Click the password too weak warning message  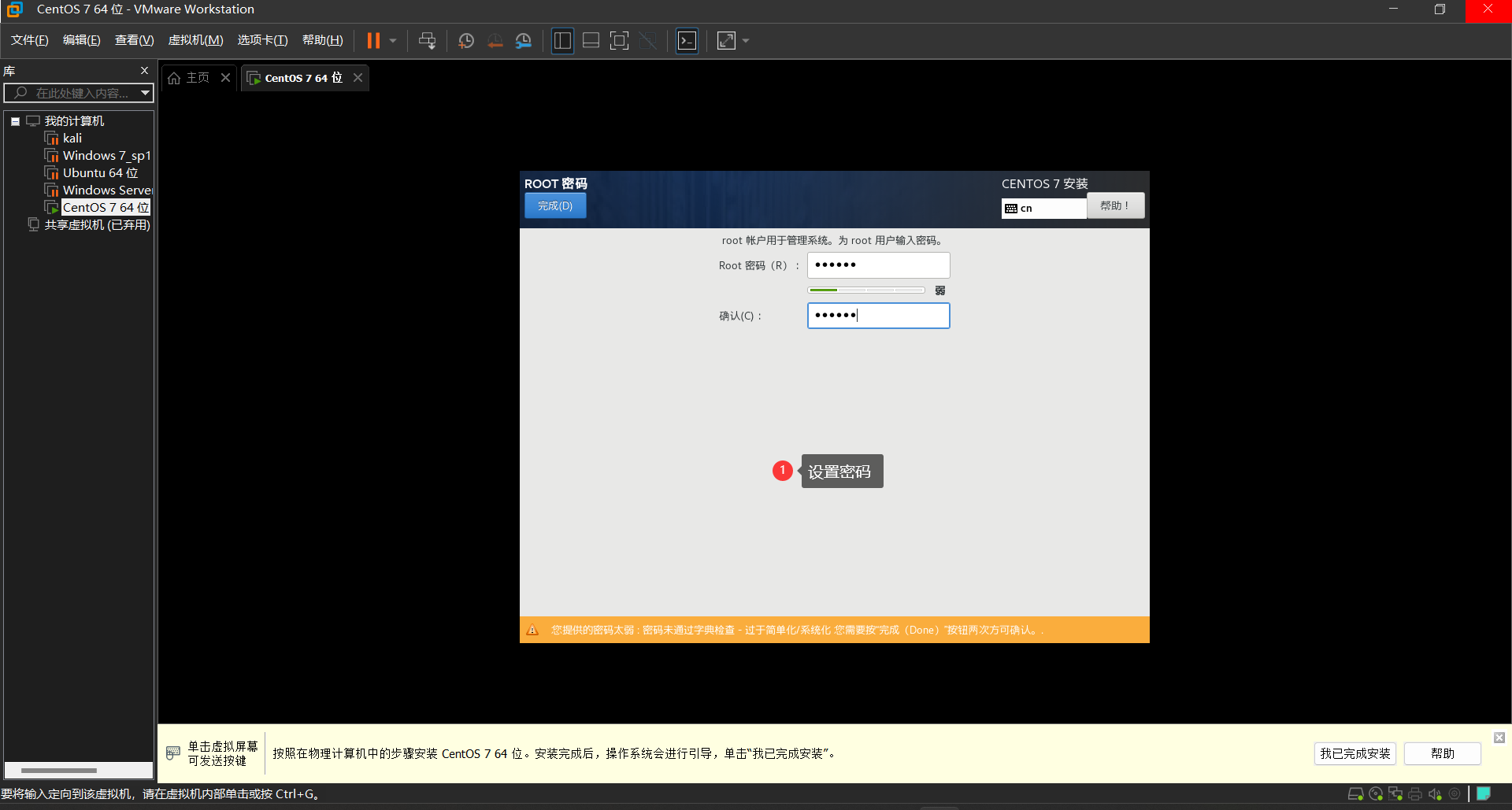[x=797, y=630]
